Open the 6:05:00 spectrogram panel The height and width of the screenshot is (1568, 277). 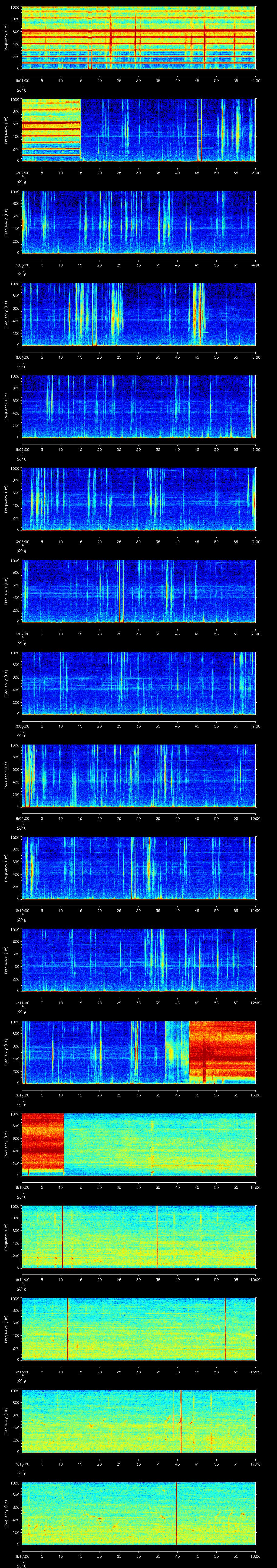point(139,406)
